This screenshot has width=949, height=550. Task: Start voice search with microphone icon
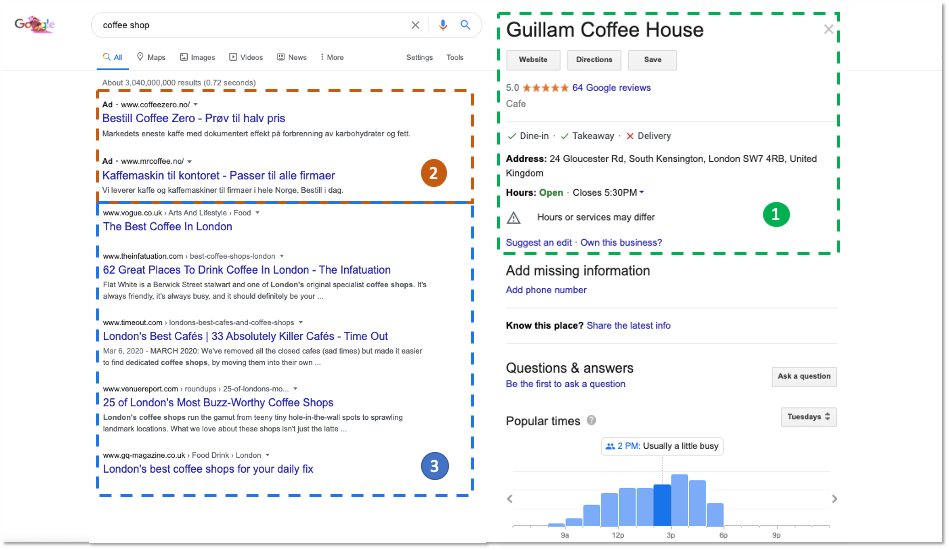click(x=443, y=25)
